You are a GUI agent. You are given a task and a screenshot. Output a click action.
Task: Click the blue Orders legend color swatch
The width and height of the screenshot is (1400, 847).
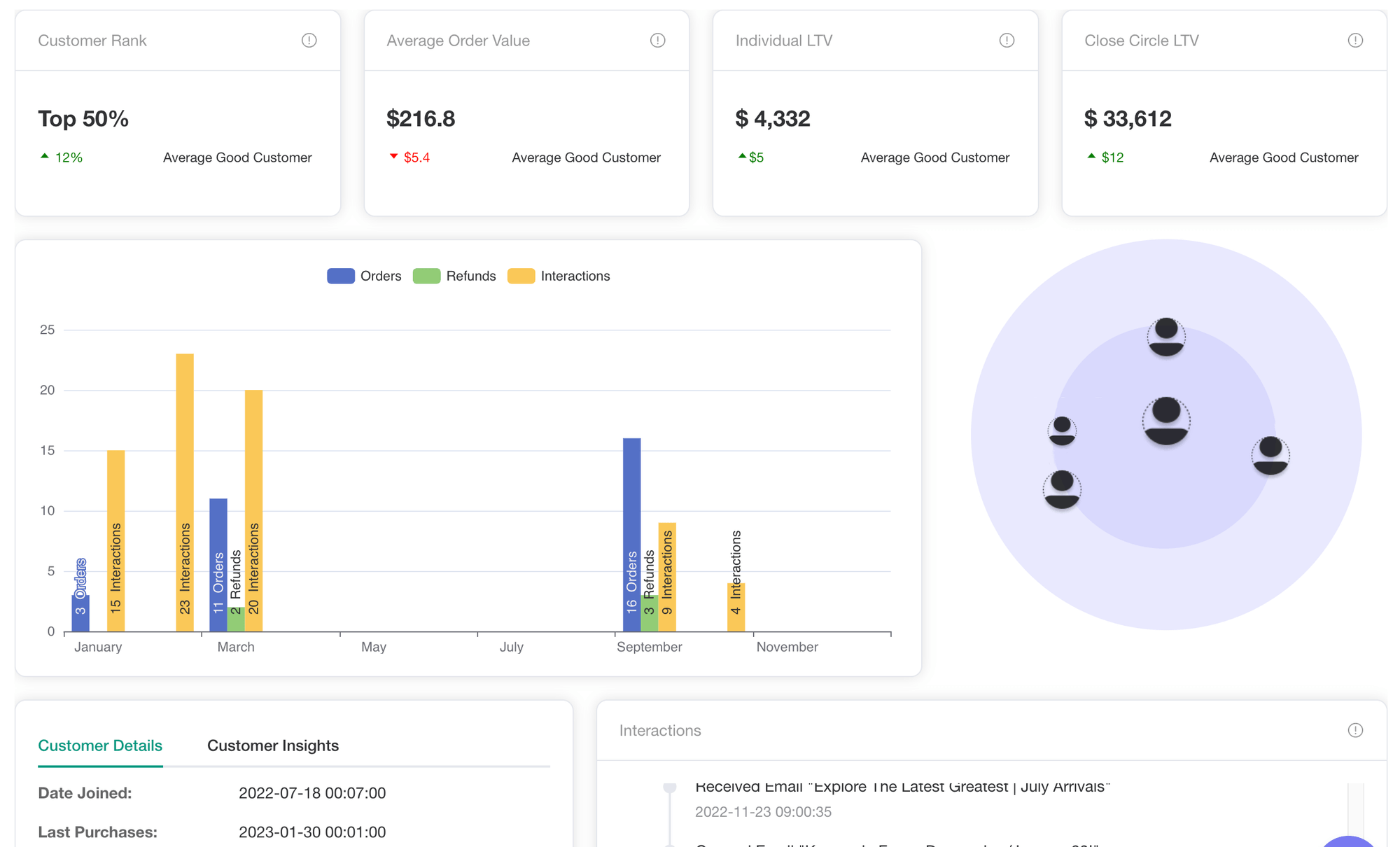[341, 276]
